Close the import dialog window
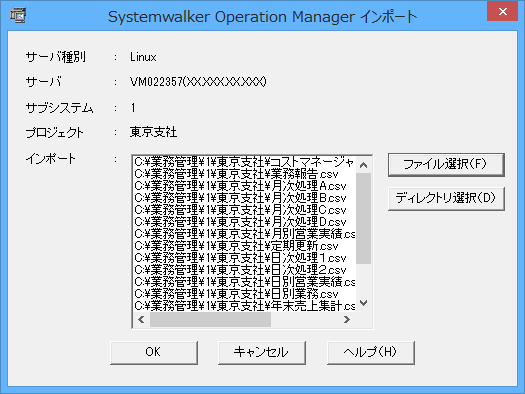The height and width of the screenshot is (394, 525). (502, 12)
